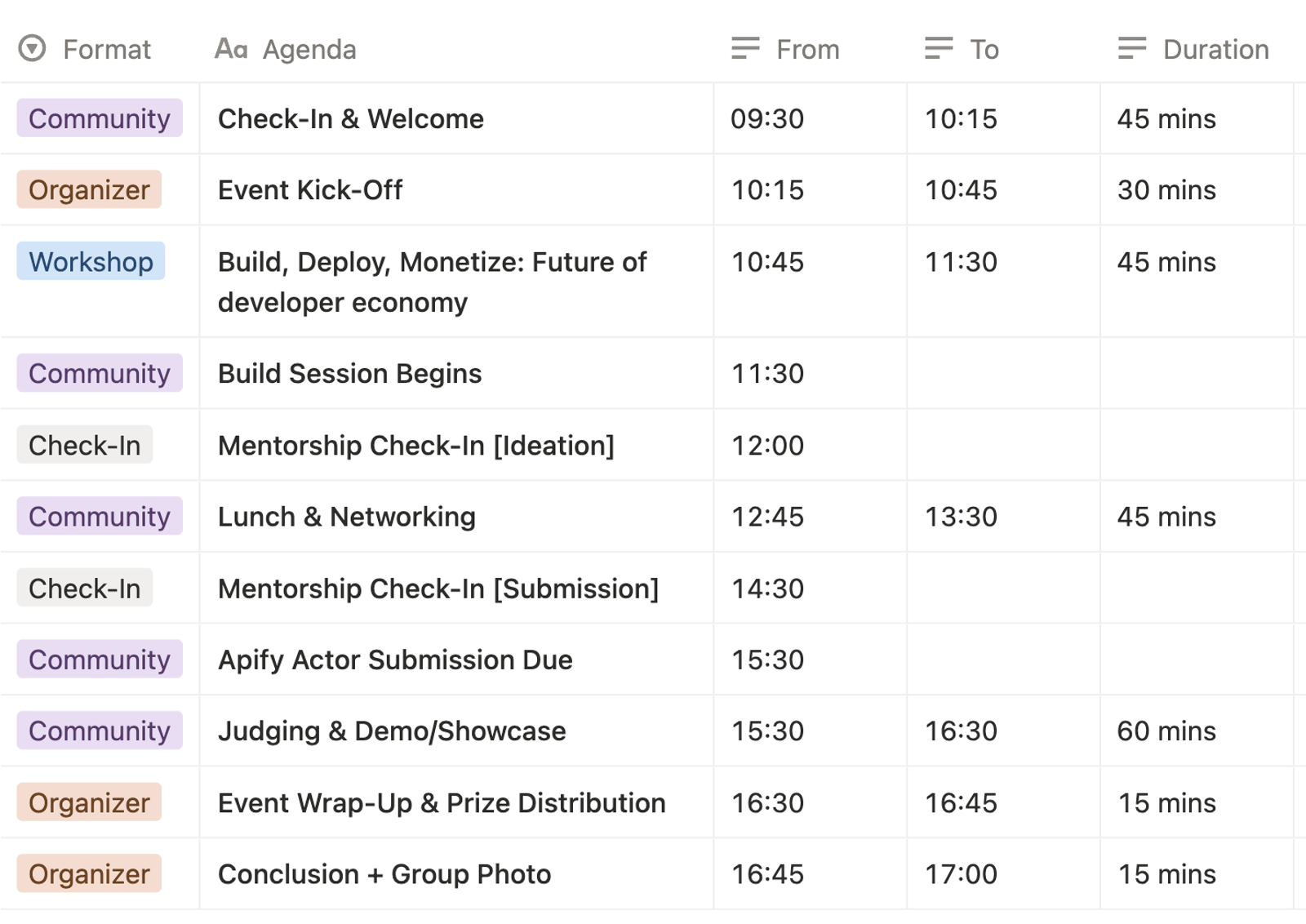Click the text-lines icon beside Duration
Image resolution: width=1306 pixels, height=924 pixels.
pos(1132,49)
